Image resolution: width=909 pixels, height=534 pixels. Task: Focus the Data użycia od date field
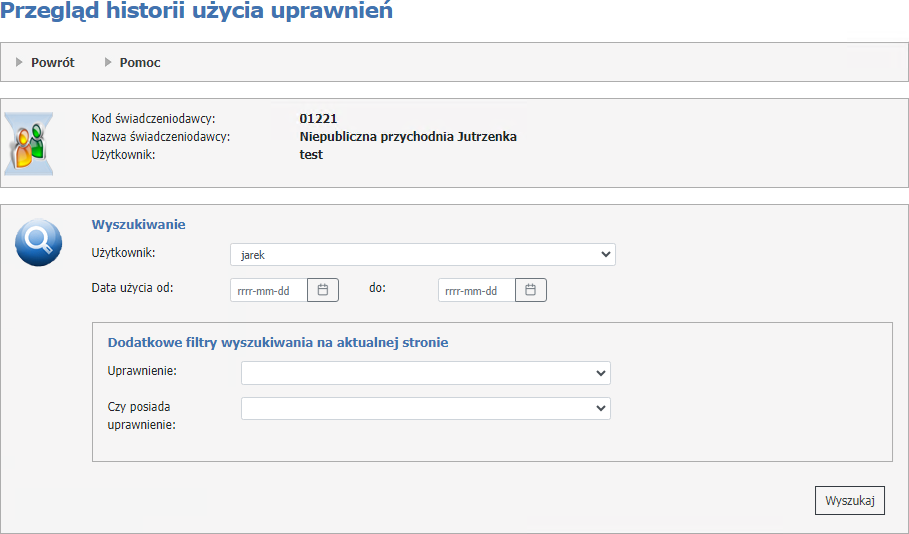pyautogui.click(x=268, y=290)
